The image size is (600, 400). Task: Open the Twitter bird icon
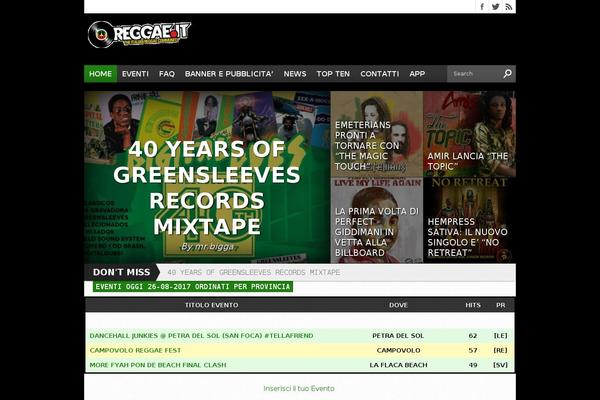tap(496, 7)
